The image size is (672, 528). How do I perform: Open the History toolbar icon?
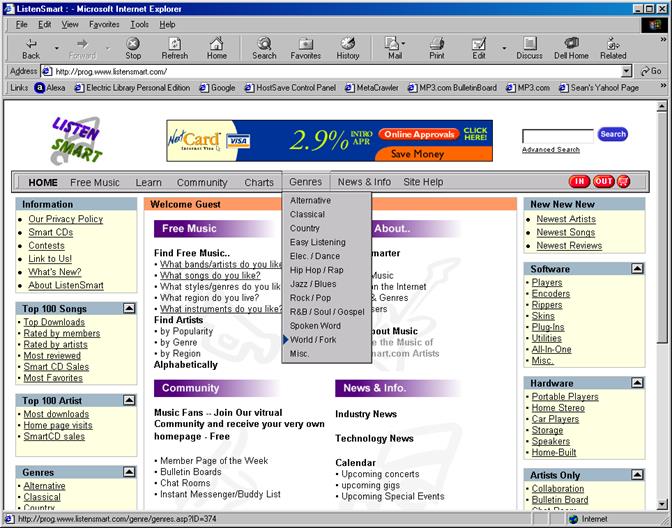tap(348, 47)
